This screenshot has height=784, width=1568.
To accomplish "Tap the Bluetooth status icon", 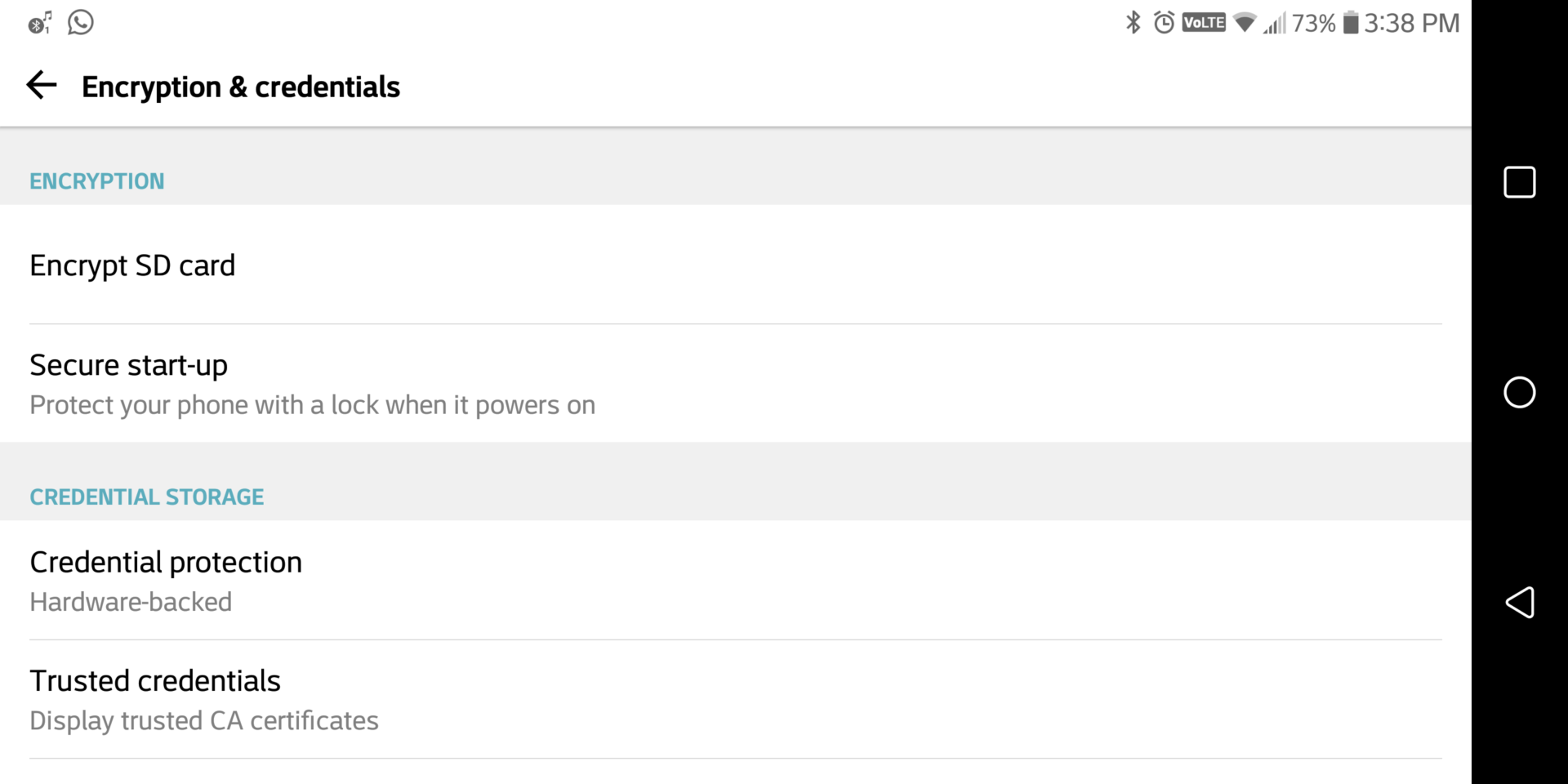I will tap(1133, 22).
